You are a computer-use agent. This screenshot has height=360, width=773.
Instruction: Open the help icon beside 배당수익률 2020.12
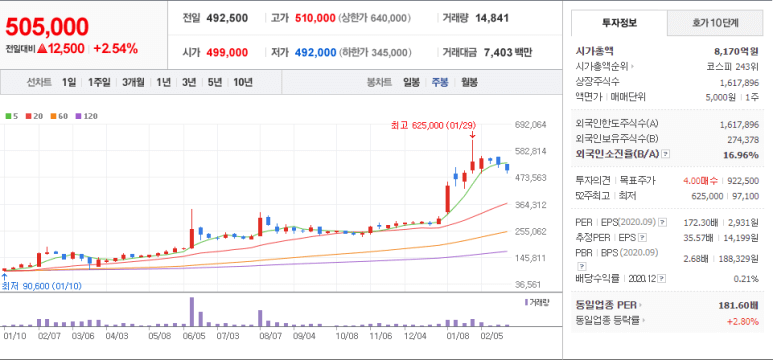662,279
